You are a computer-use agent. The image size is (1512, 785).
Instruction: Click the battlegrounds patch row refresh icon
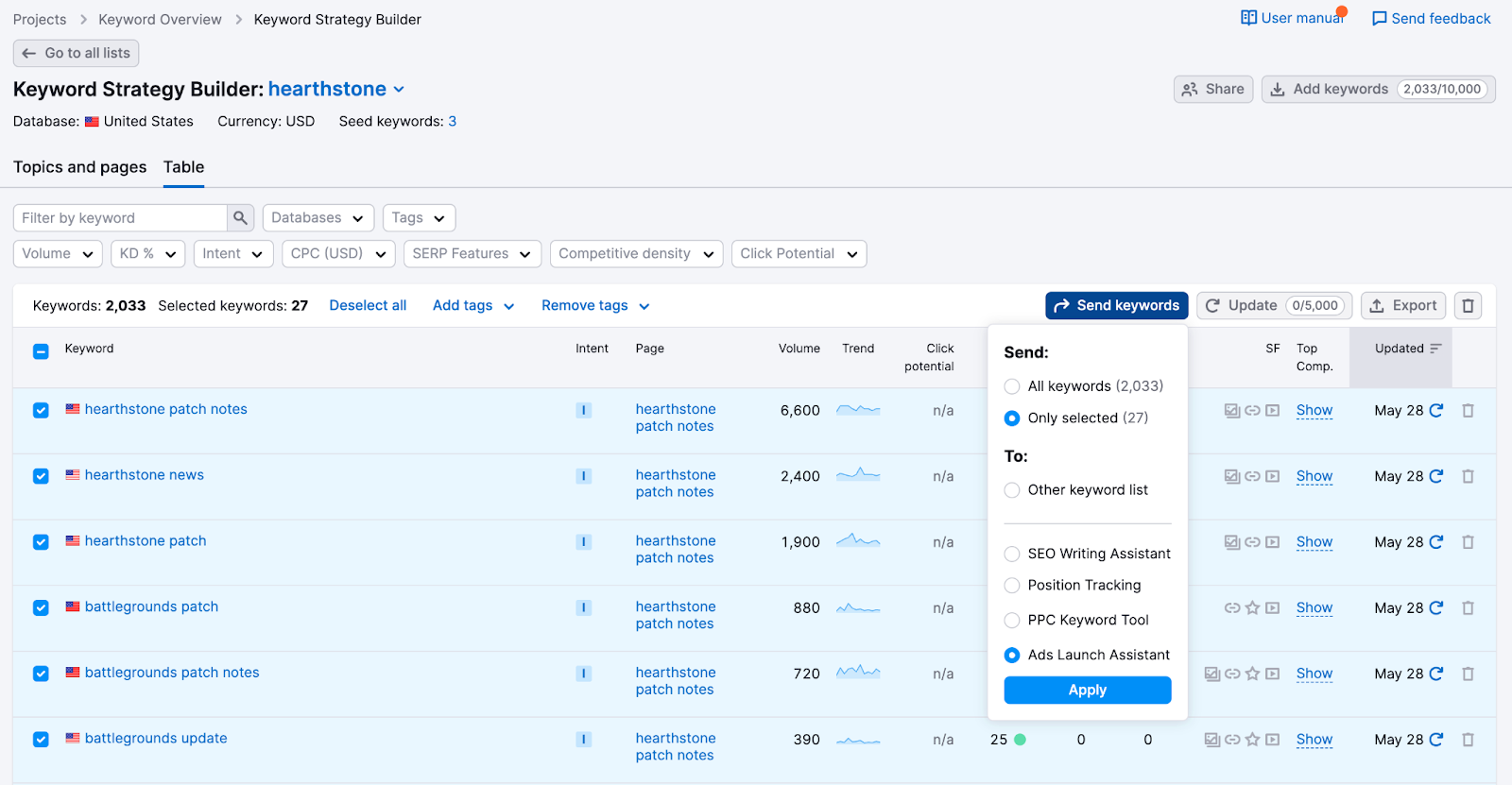coord(1436,608)
